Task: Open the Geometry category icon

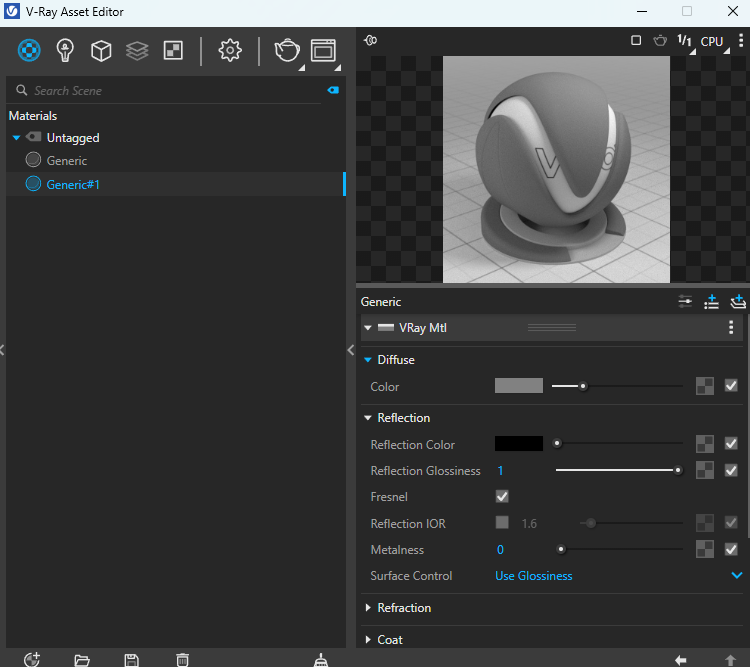Action: pyautogui.click(x=101, y=50)
